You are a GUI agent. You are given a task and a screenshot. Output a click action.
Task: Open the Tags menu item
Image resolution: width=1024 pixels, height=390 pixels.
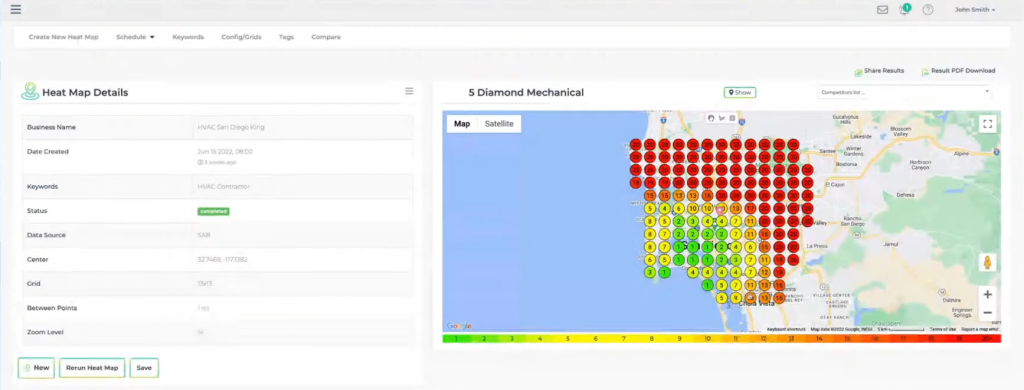tap(286, 37)
